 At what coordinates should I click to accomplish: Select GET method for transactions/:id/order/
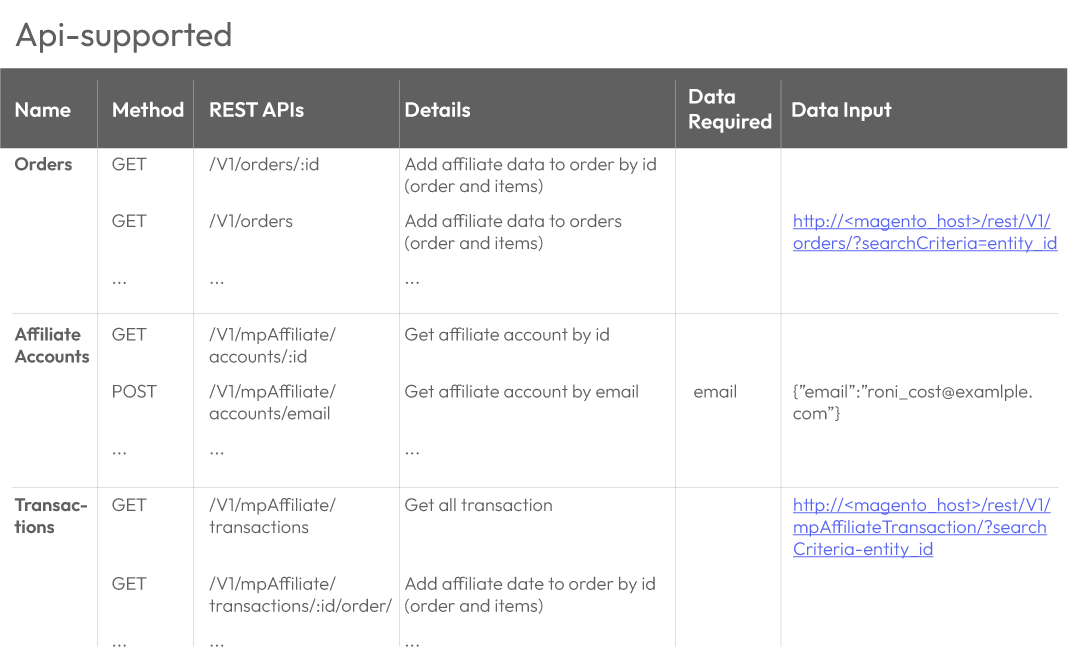click(129, 583)
